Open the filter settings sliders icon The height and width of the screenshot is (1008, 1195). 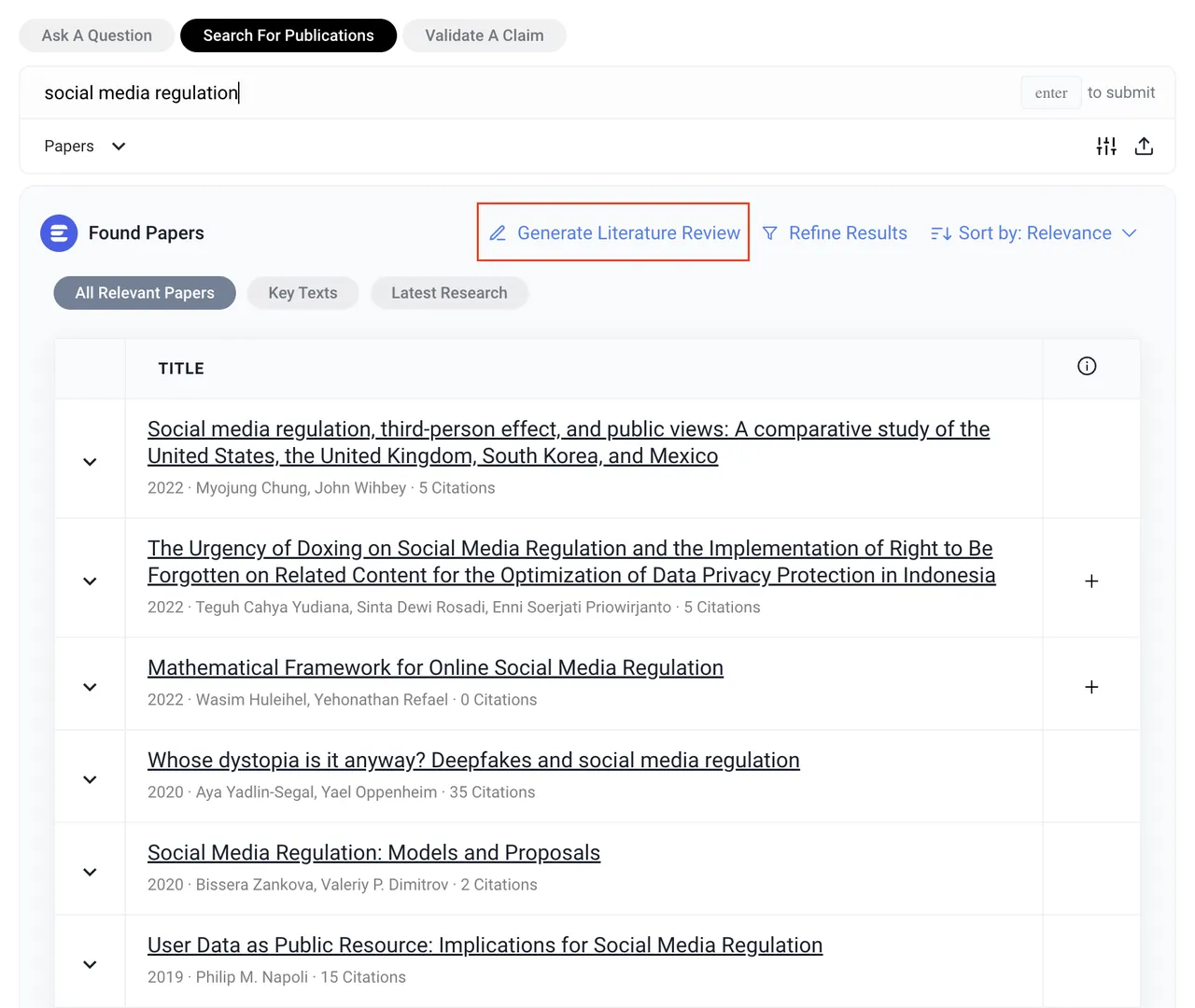(1106, 146)
